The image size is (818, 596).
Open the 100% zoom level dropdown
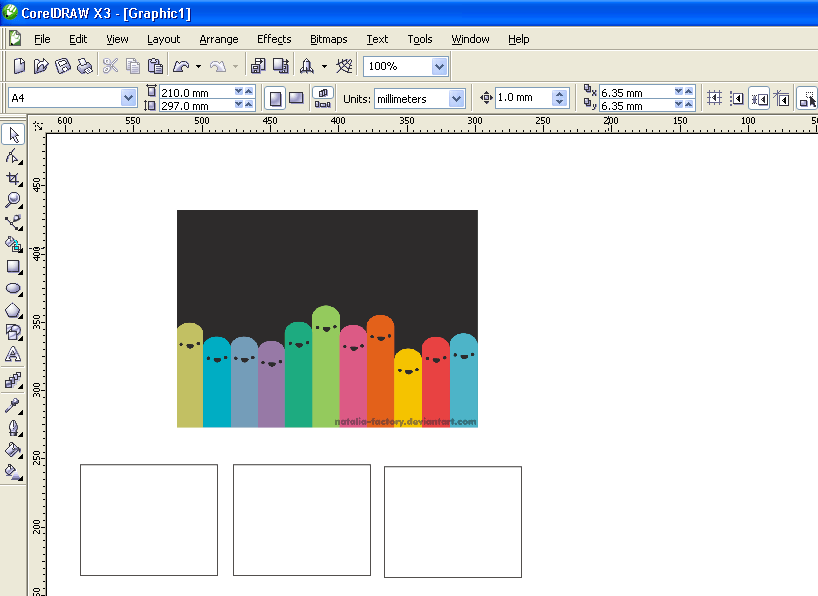[440, 66]
